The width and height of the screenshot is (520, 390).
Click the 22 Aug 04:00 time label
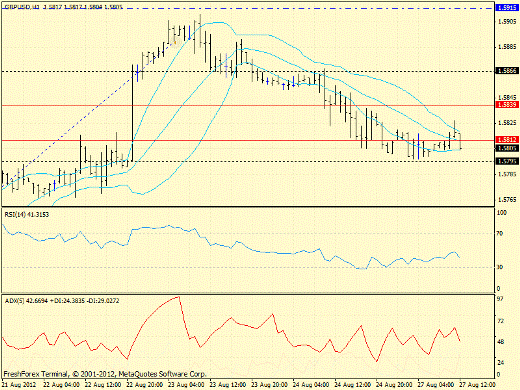point(61,385)
